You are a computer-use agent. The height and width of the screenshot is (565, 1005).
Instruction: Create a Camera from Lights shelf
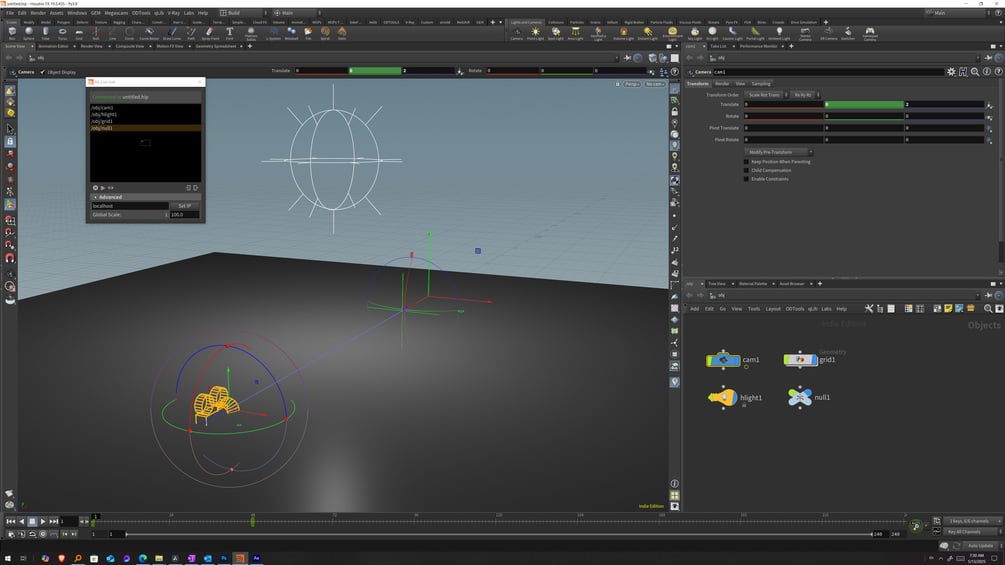coord(517,33)
